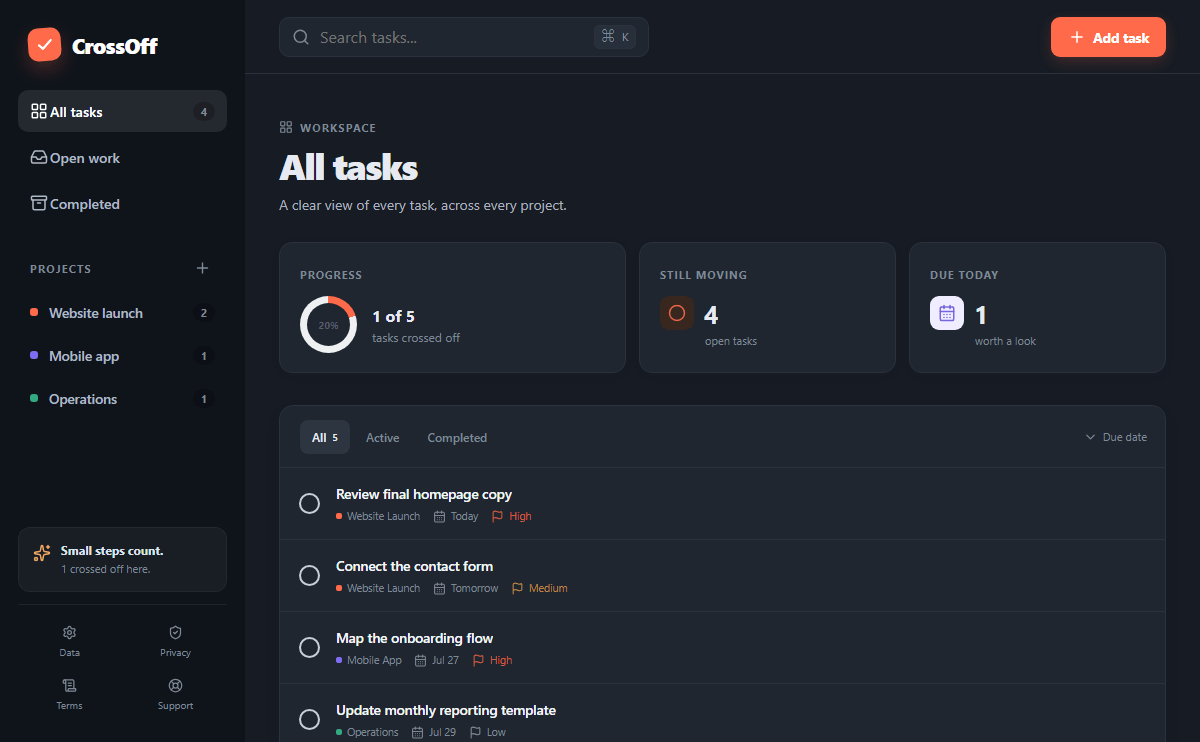1200x742 pixels.
Task: Open the Terms link in footer
Action: tap(69, 694)
